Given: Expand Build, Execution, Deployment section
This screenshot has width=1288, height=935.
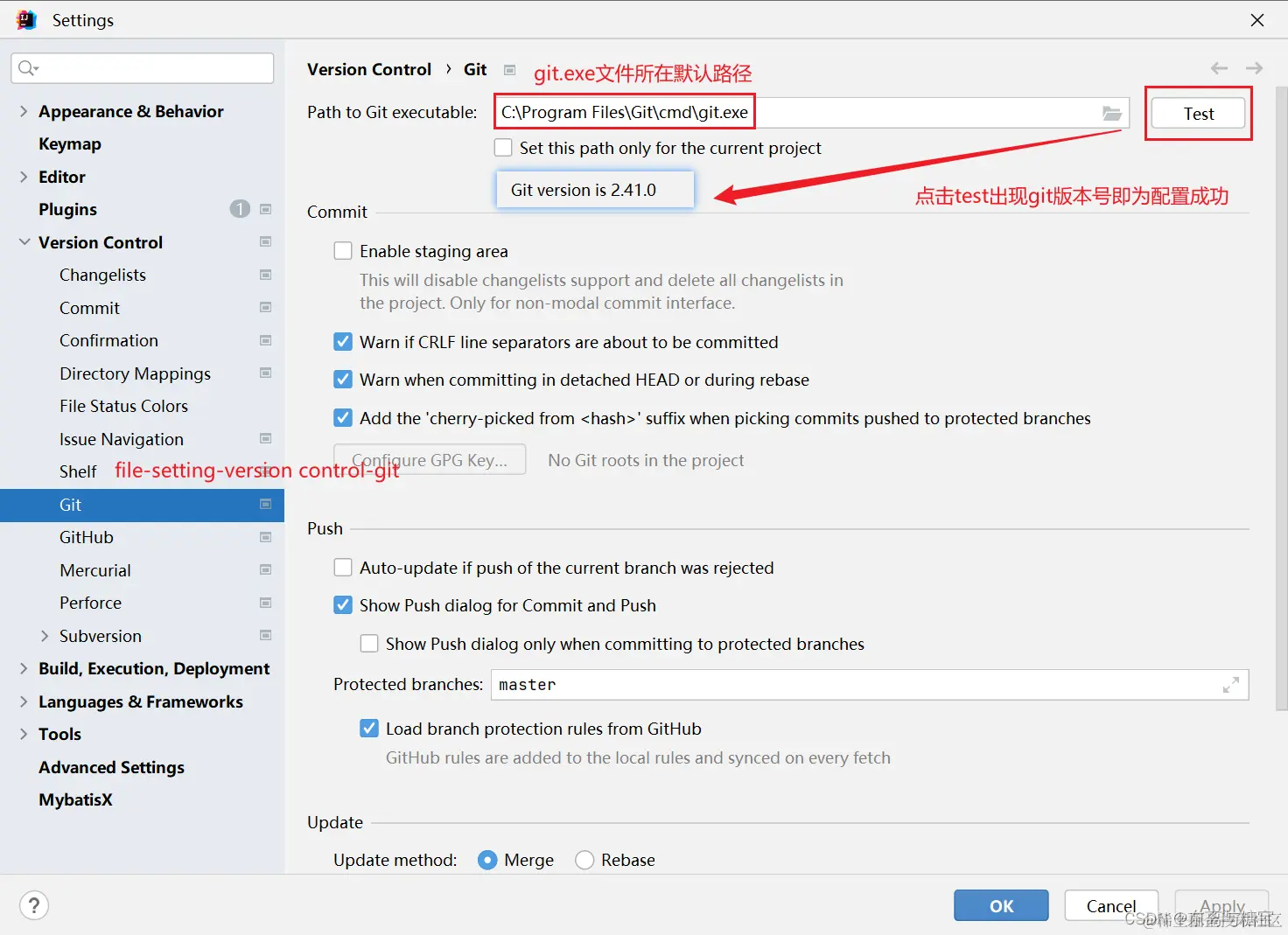Looking at the screenshot, I should point(24,668).
